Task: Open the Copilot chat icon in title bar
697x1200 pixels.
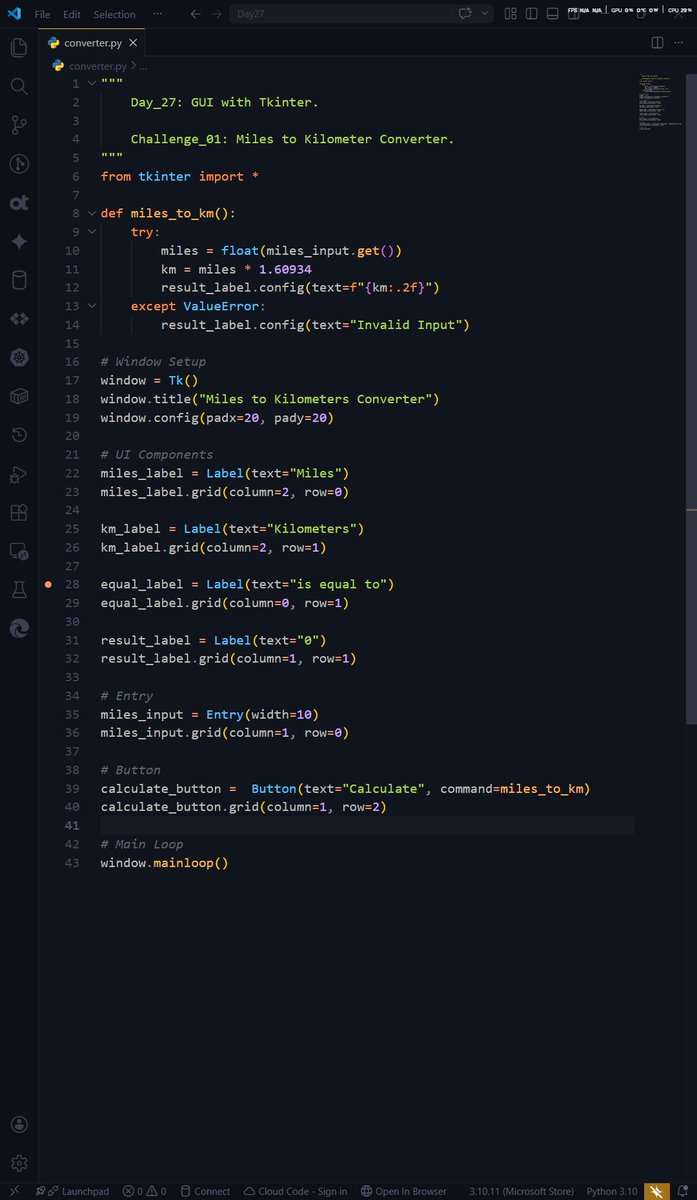Action: [465, 14]
